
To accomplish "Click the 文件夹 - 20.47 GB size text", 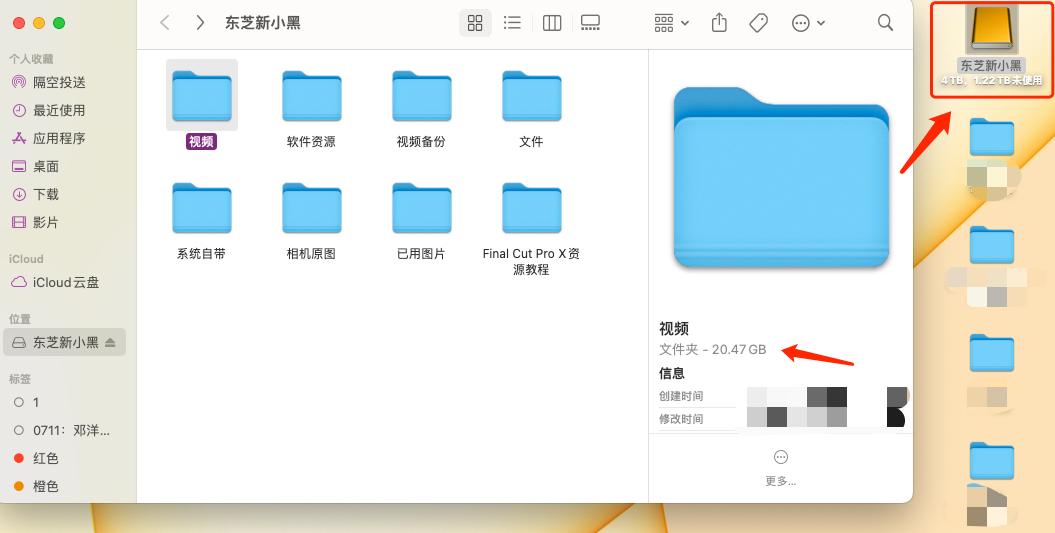I will (x=713, y=349).
